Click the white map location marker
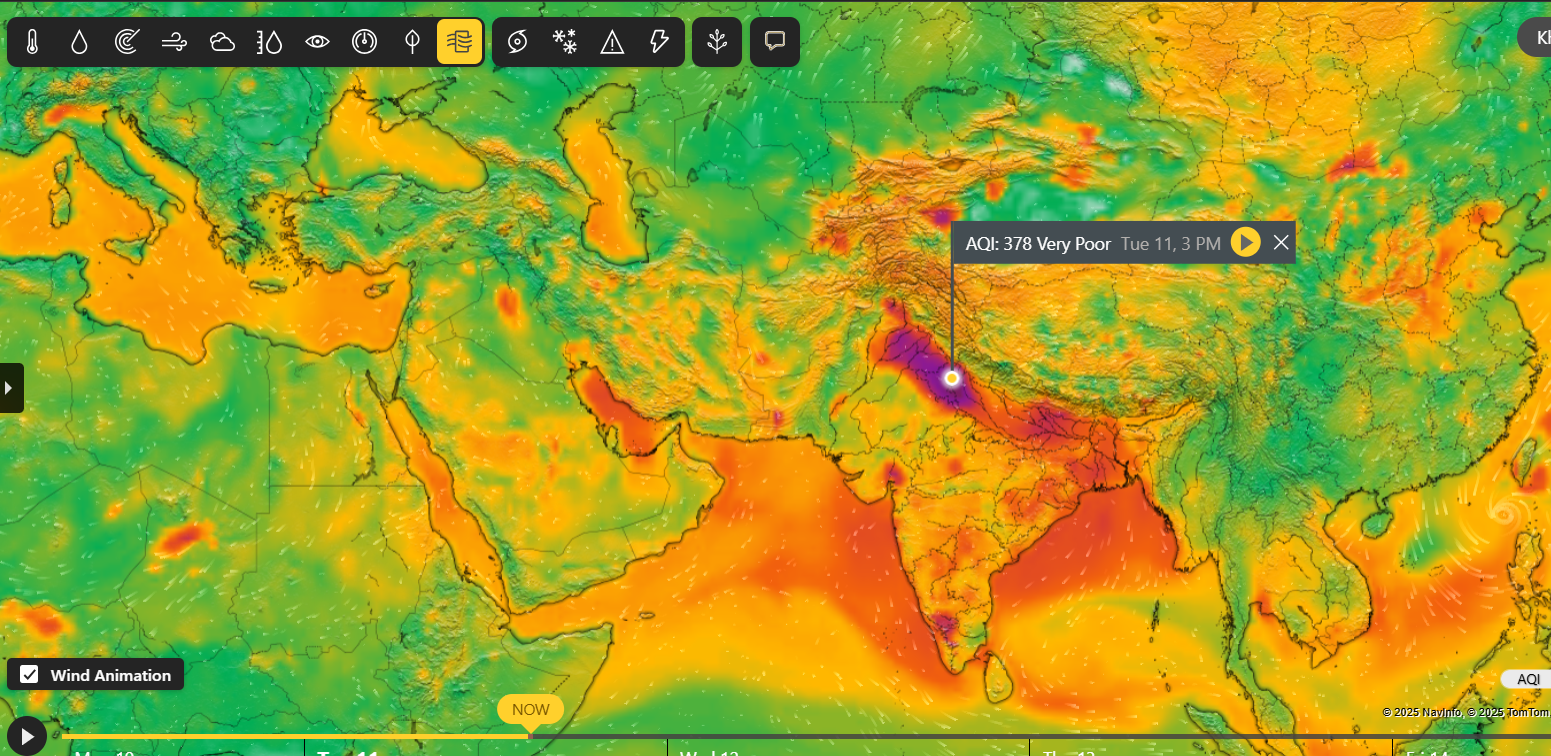 point(952,378)
